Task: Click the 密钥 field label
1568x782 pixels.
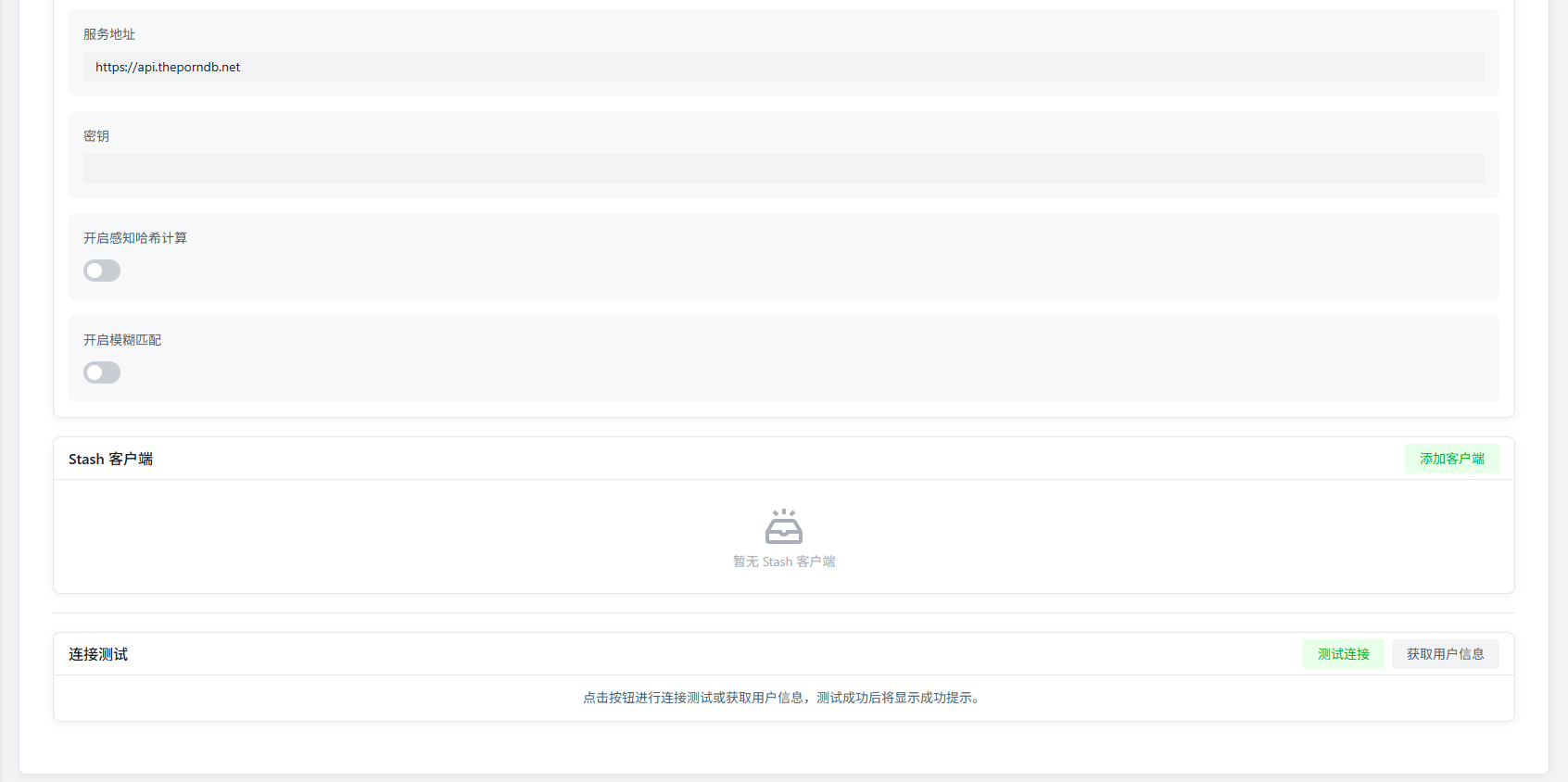Action: 96,136
